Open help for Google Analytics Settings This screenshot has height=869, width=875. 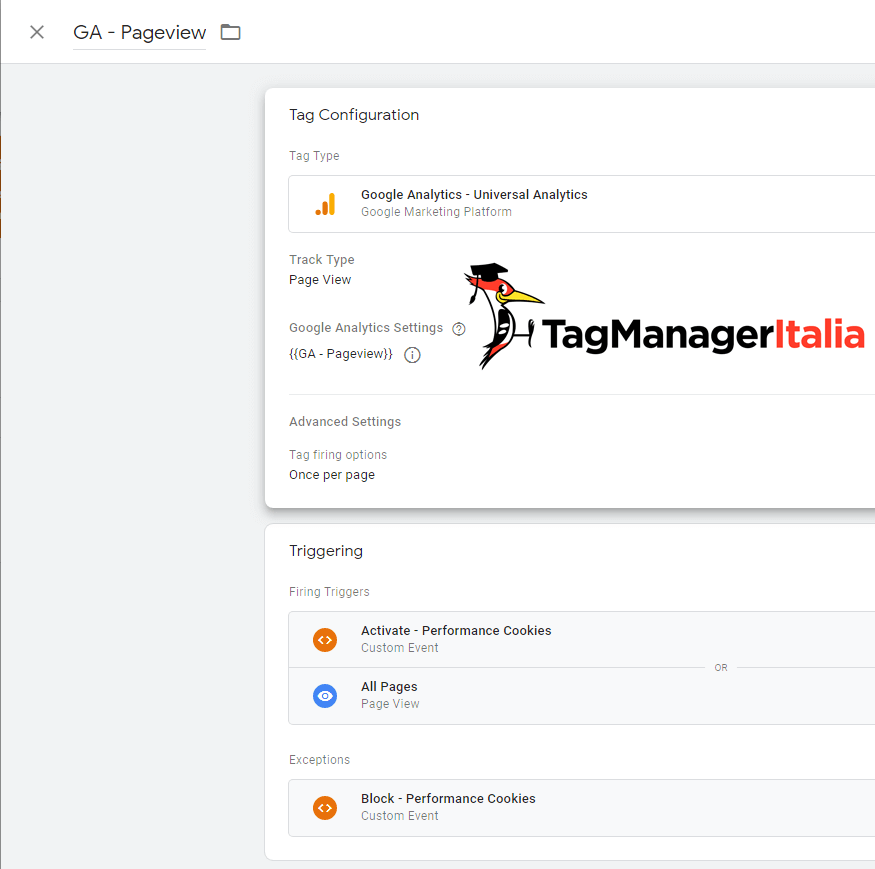coord(459,329)
